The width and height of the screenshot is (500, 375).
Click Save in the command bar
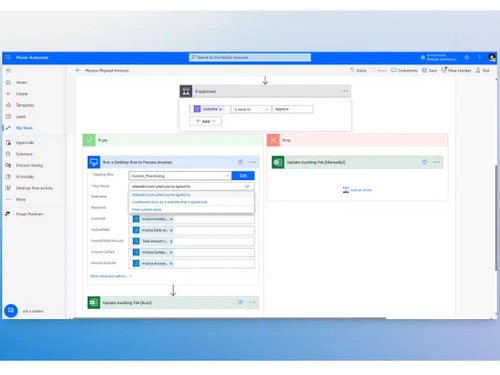tap(429, 70)
